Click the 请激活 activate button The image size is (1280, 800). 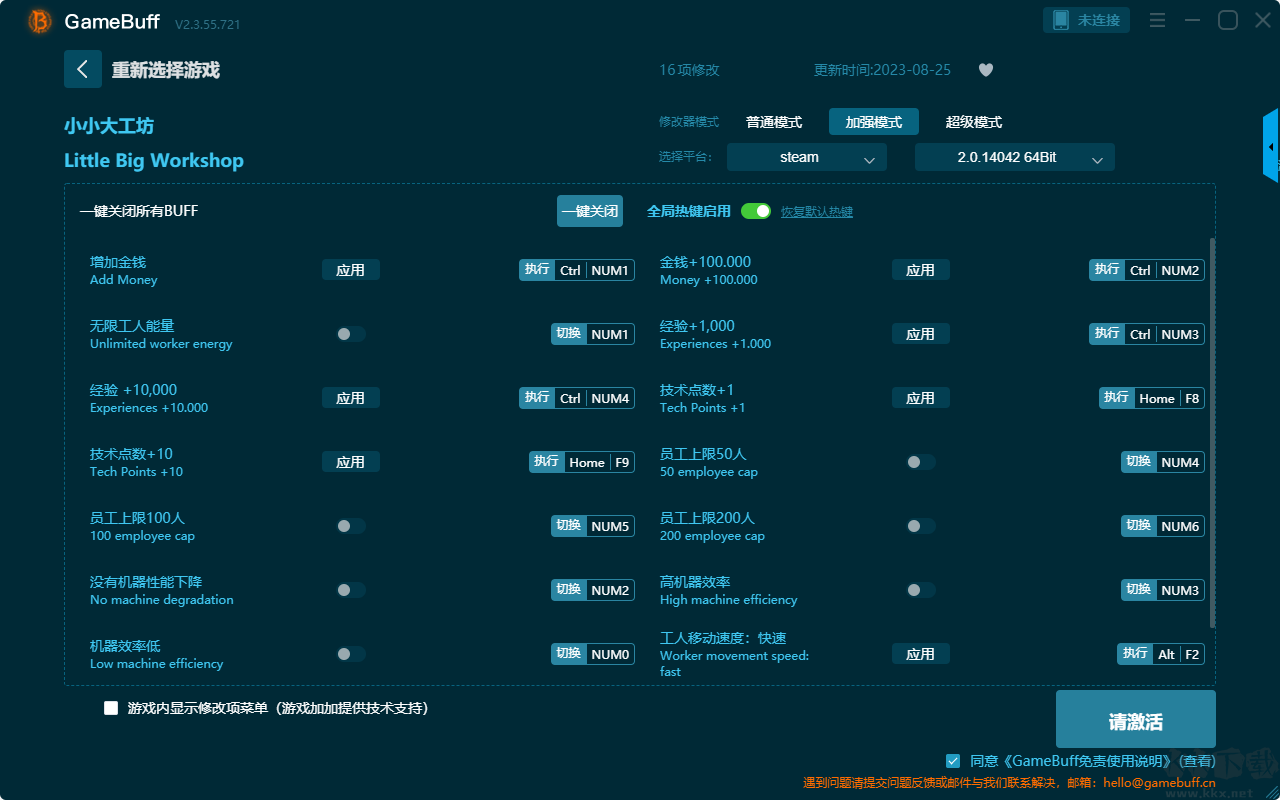1136,719
